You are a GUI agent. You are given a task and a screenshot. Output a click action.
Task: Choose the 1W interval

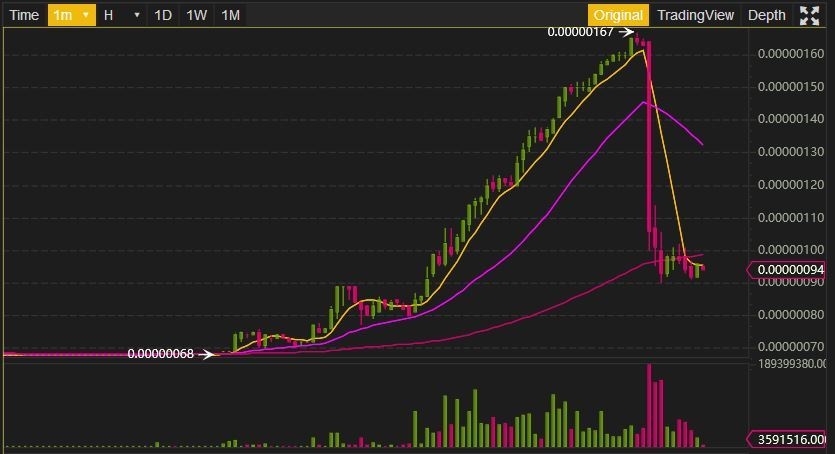[x=197, y=15]
